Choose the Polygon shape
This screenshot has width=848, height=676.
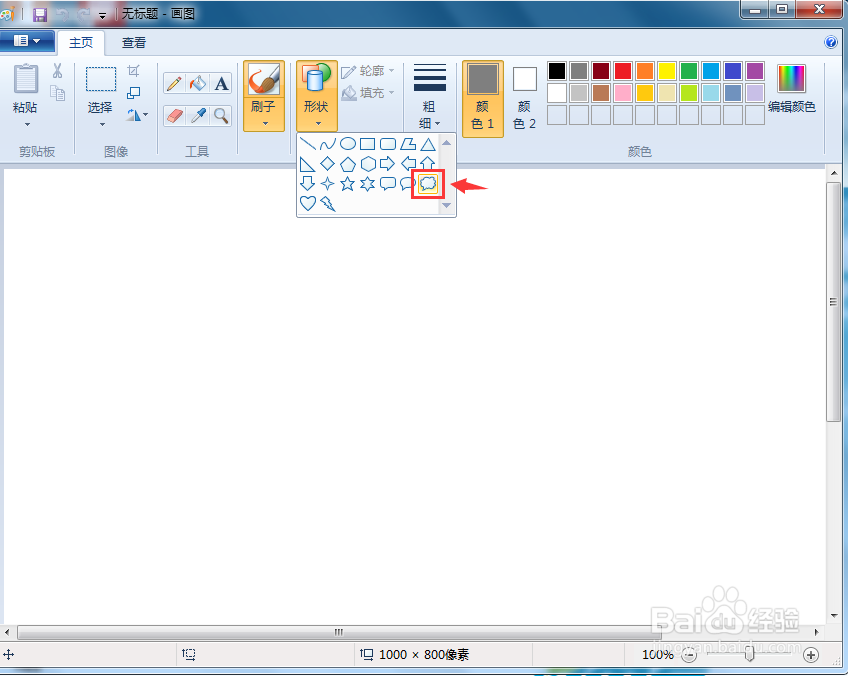point(408,144)
